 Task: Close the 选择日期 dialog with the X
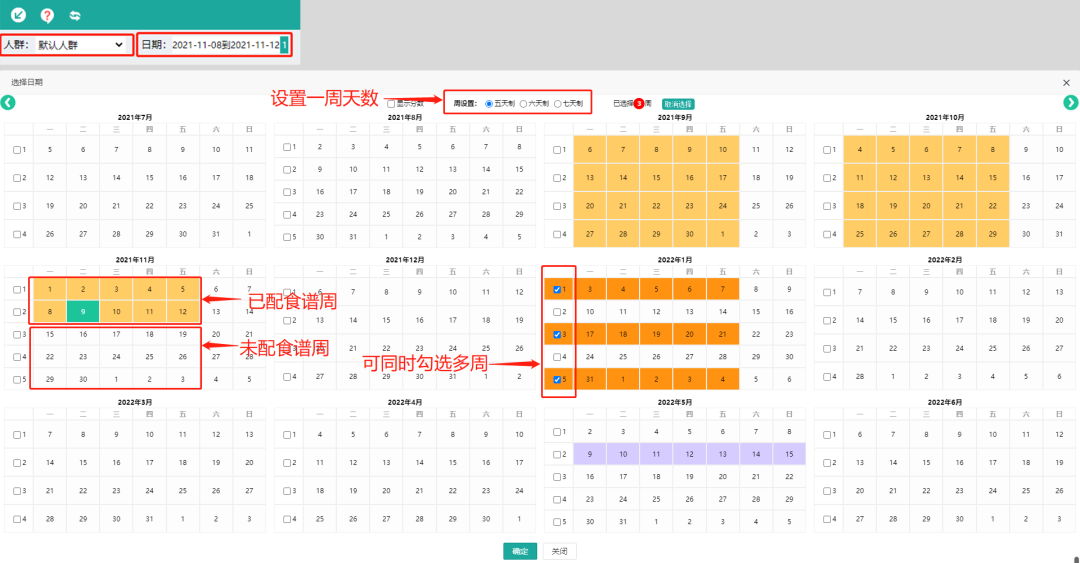point(1066,83)
